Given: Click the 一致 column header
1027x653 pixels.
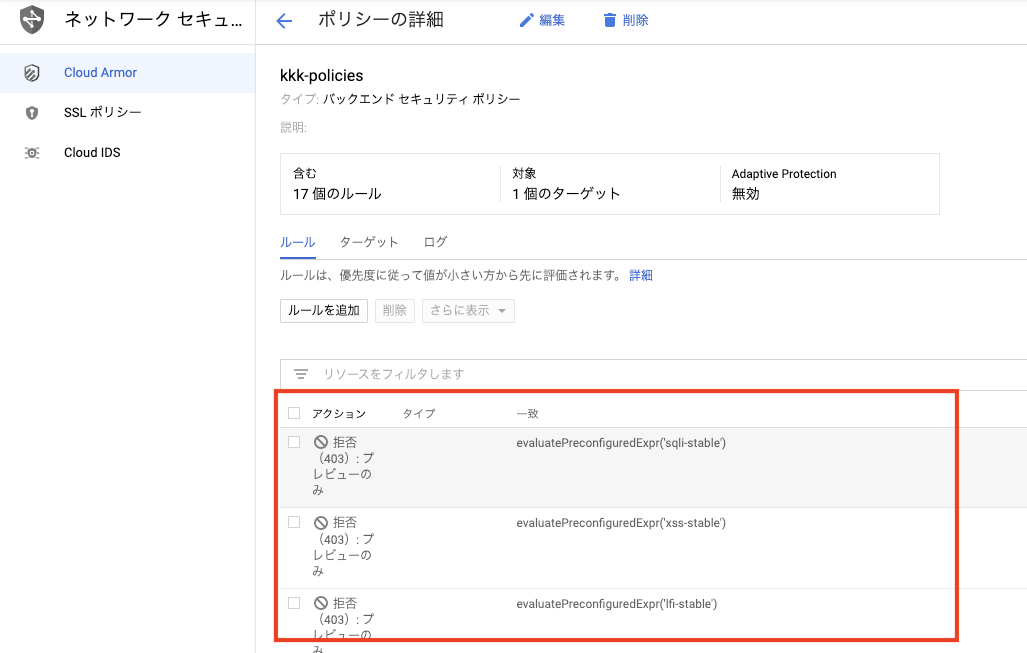Looking at the screenshot, I should tap(527, 413).
